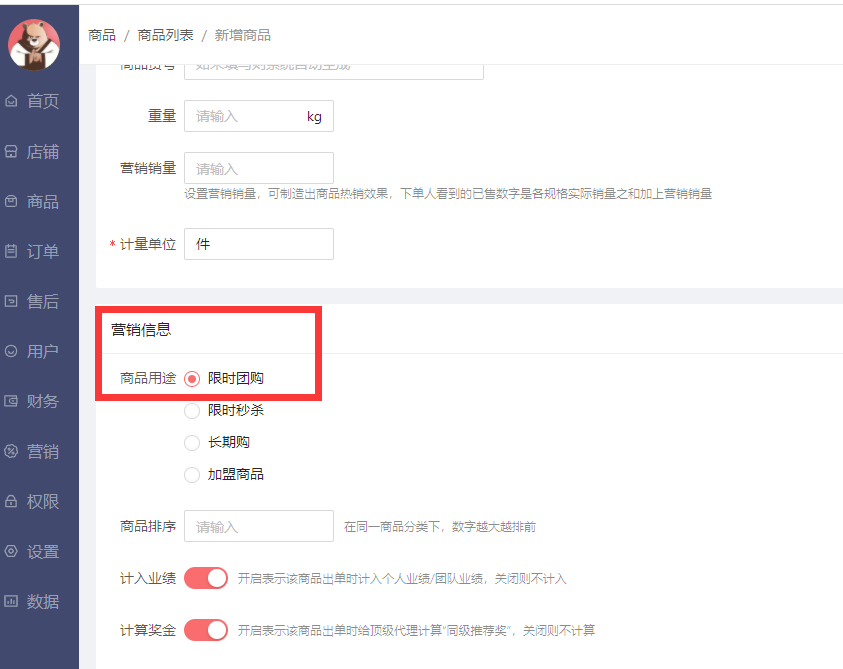Image resolution: width=843 pixels, height=669 pixels.
Task: Click the home icon in sidebar
Action: [x=12, y=101]
